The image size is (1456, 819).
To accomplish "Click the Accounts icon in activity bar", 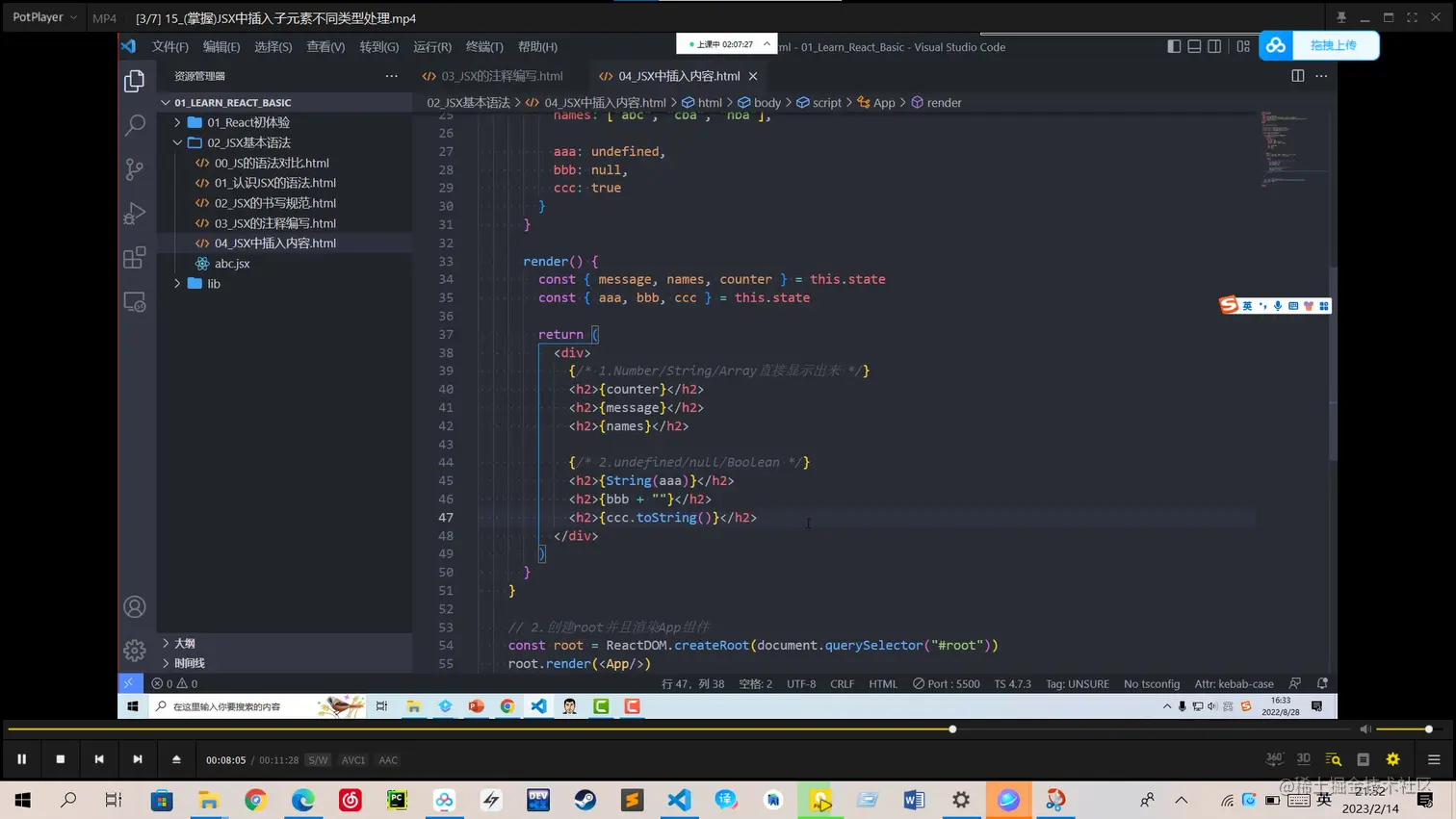I will 135,607.
